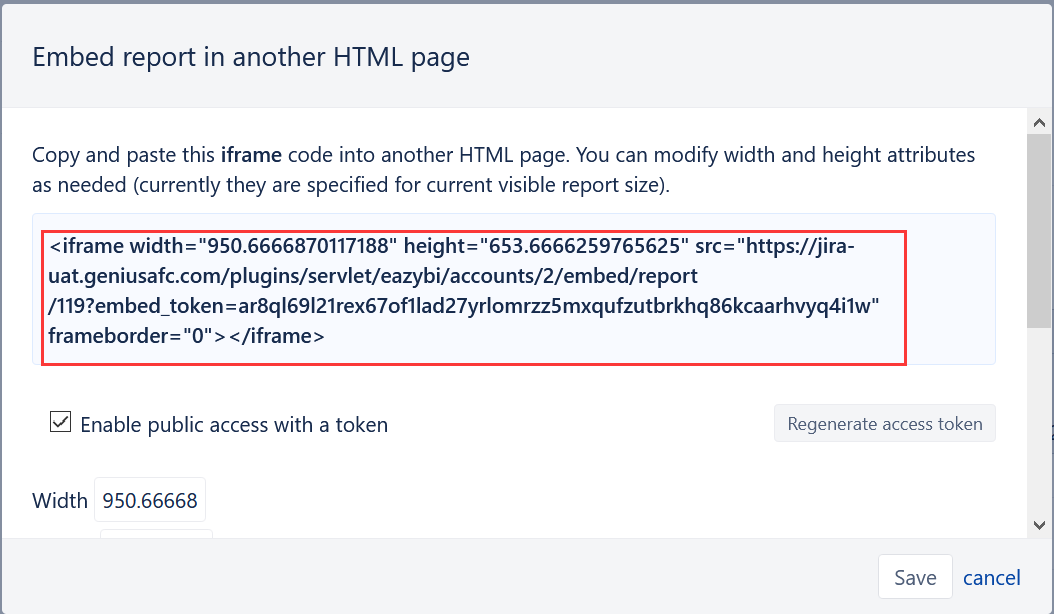Image resolution: width=1054 pixels, height=614 pixels.
Task: Click the scrollbar track below the thumb
Action: pos(1039,420)
